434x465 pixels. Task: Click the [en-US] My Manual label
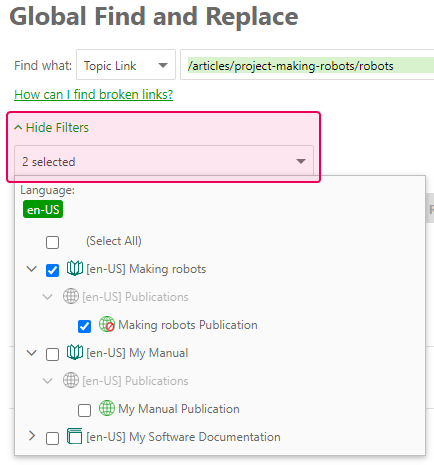tap(137, 353)
